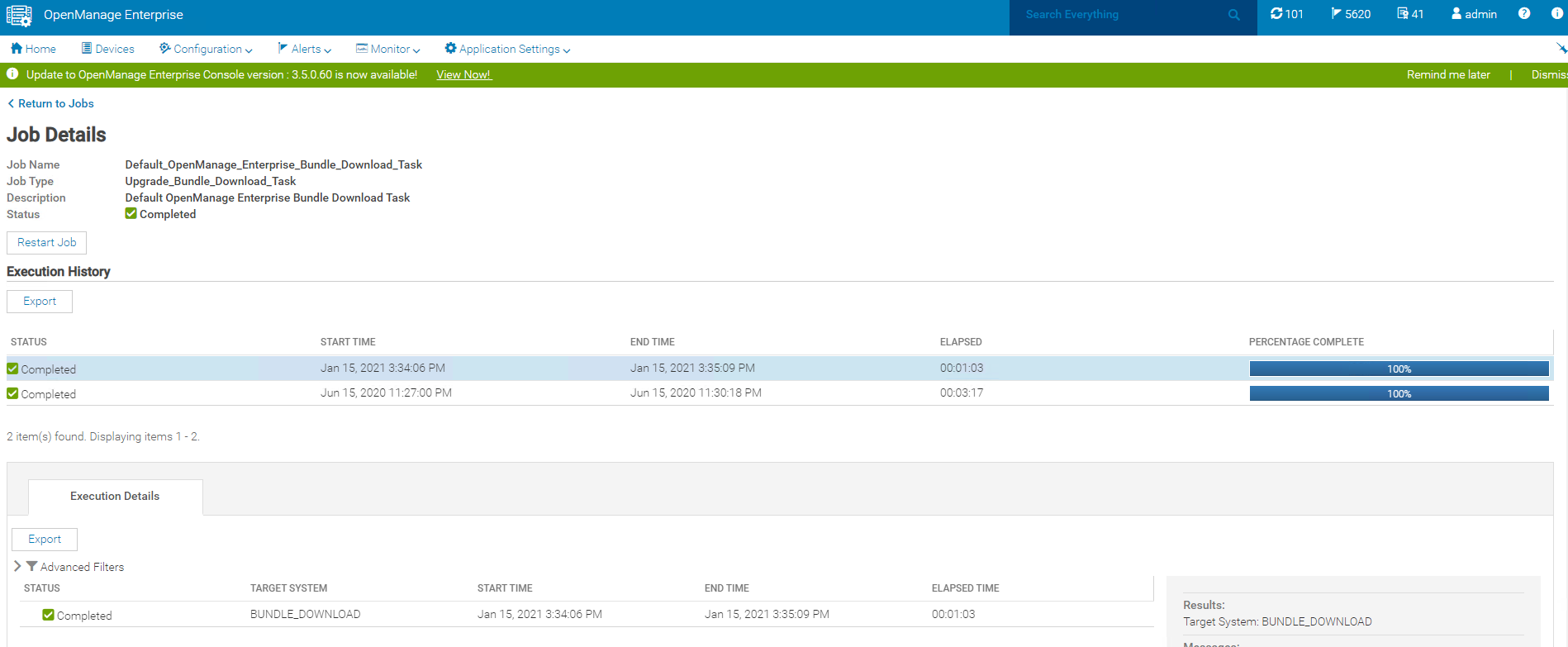
Task: Open the Alerts dropdown menu
Action: (304, 49)
